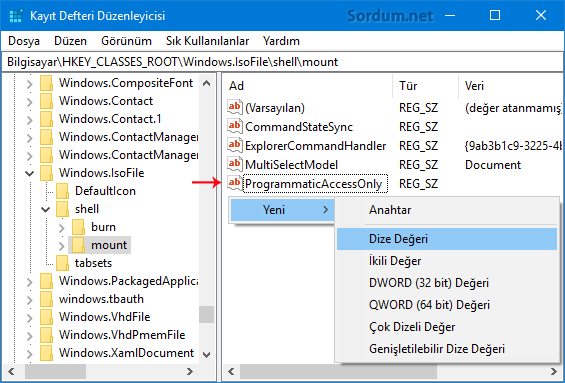Open the Sık Kullanılanlar menu

(x=207, y=41)
